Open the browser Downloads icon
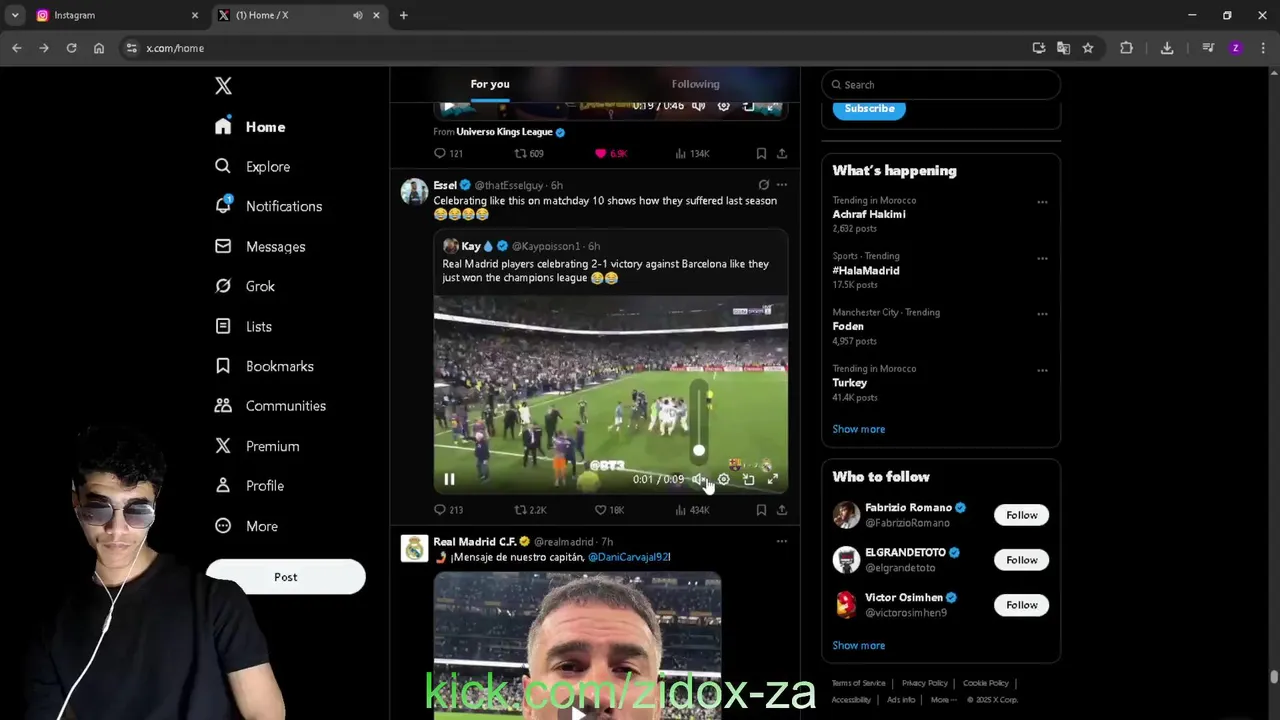 point(1167,48)
